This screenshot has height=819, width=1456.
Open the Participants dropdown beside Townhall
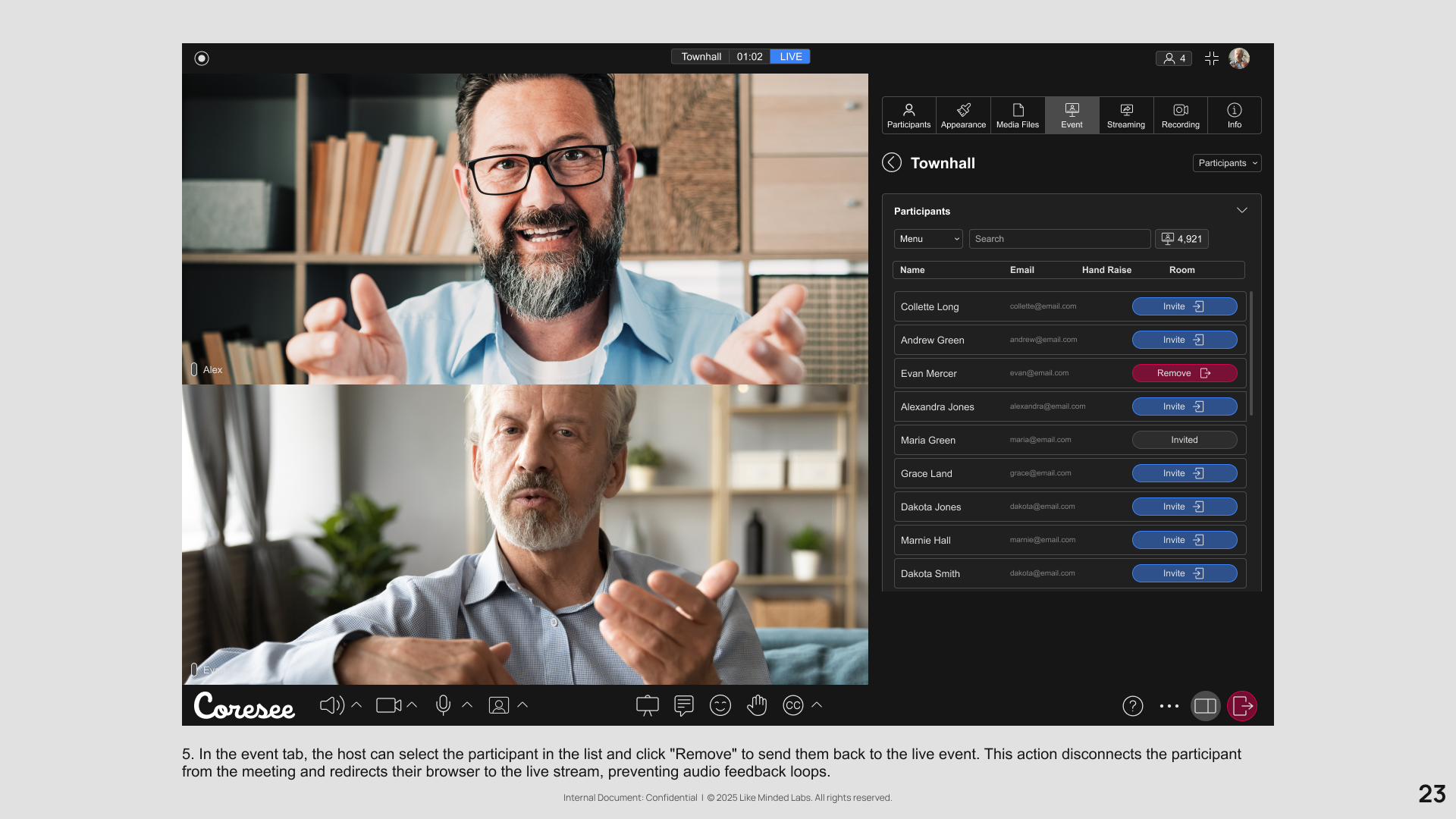1226,163
